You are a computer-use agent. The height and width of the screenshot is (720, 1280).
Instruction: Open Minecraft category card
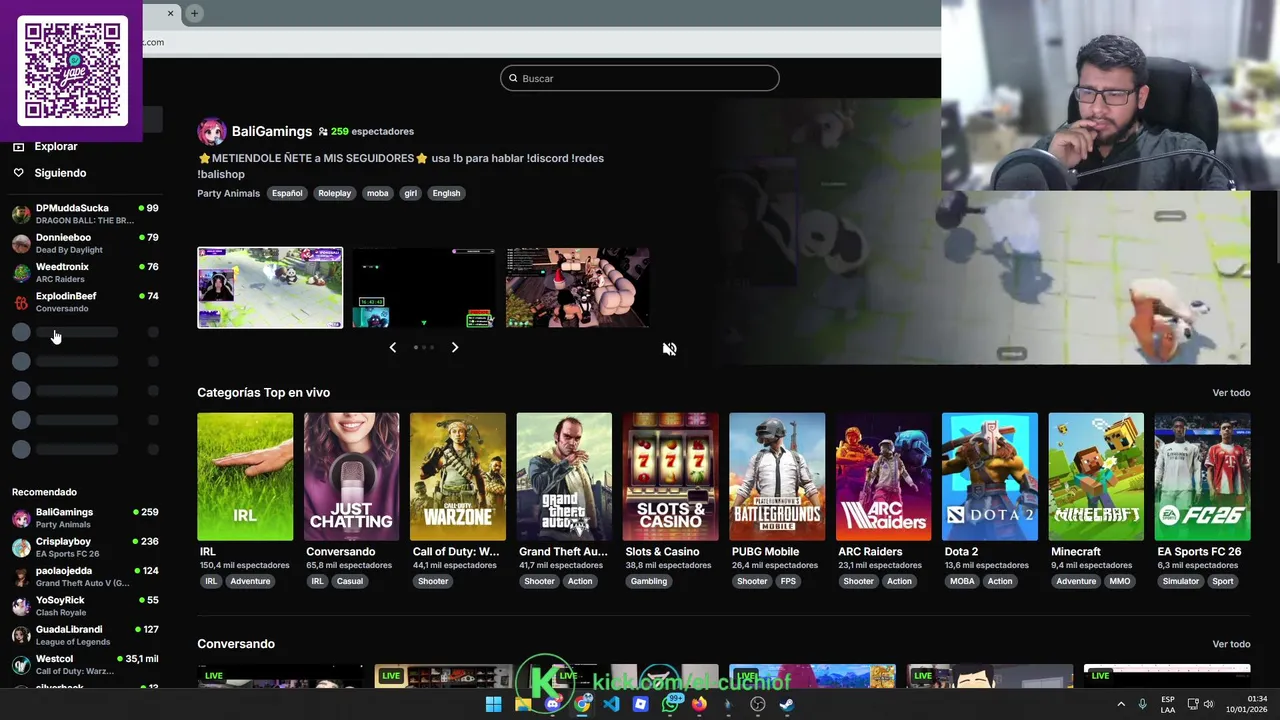click(x=1096, y=477)
